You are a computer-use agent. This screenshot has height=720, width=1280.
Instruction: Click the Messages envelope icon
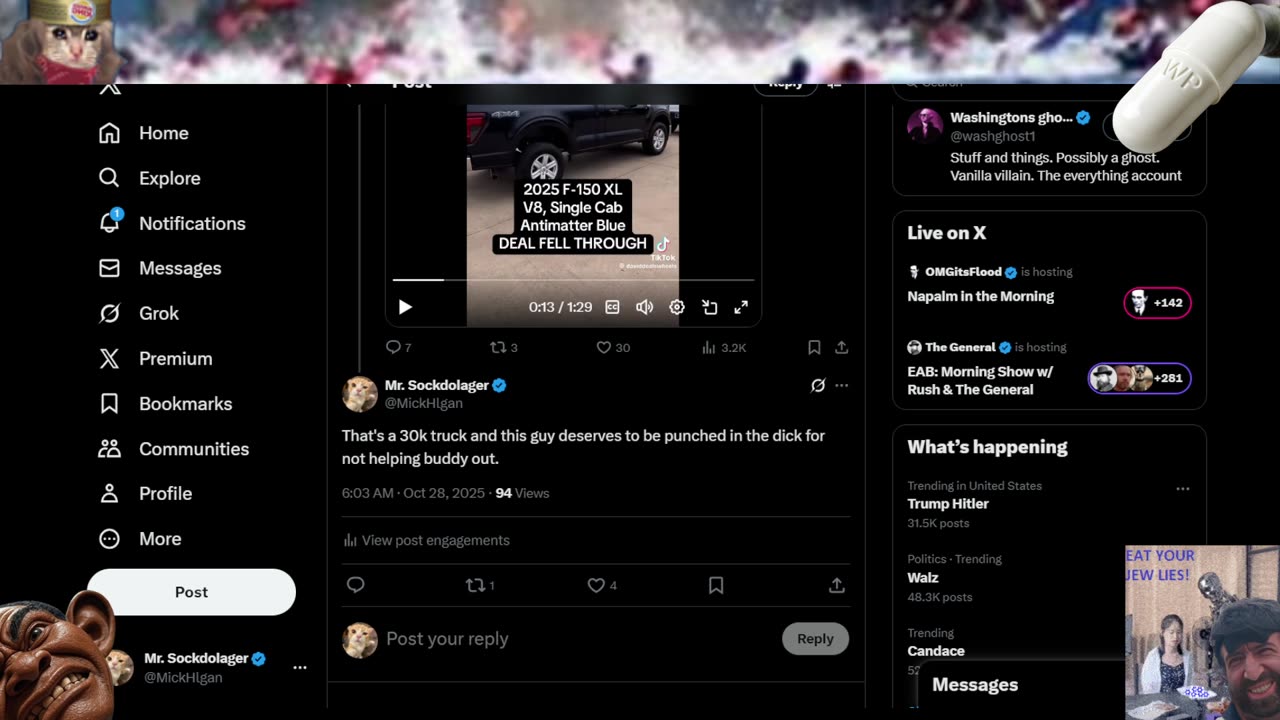[109, 268]
